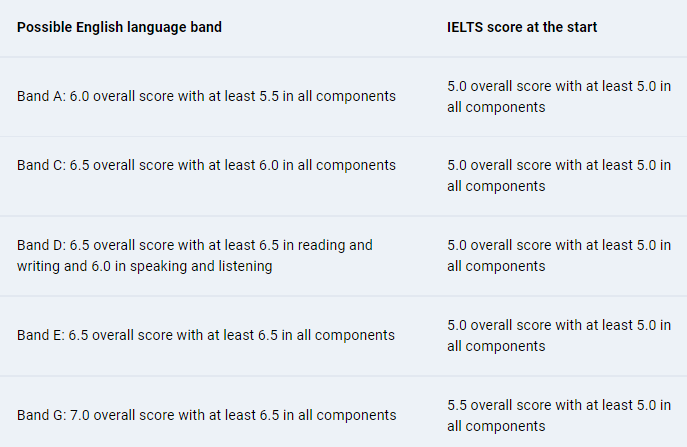
Task: Click the 'Band G:' label text
Action: tap(41, 415)
